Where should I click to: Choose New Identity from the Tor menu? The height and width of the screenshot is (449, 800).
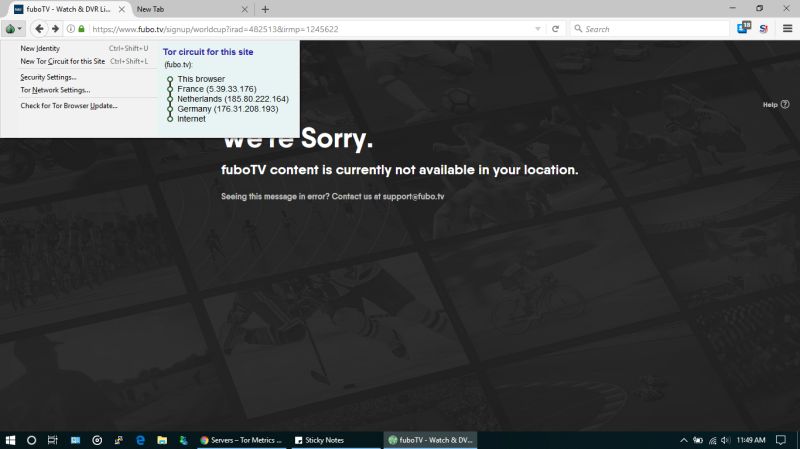pos(84,48)
